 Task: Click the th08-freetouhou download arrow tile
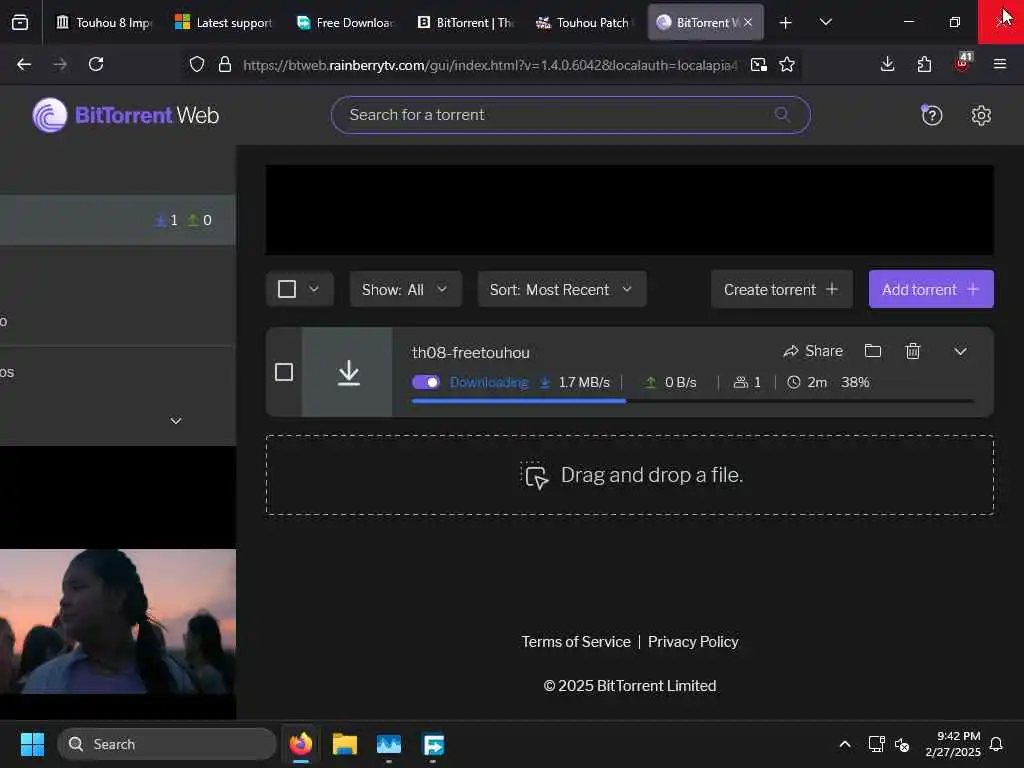(x=347, y=372)
